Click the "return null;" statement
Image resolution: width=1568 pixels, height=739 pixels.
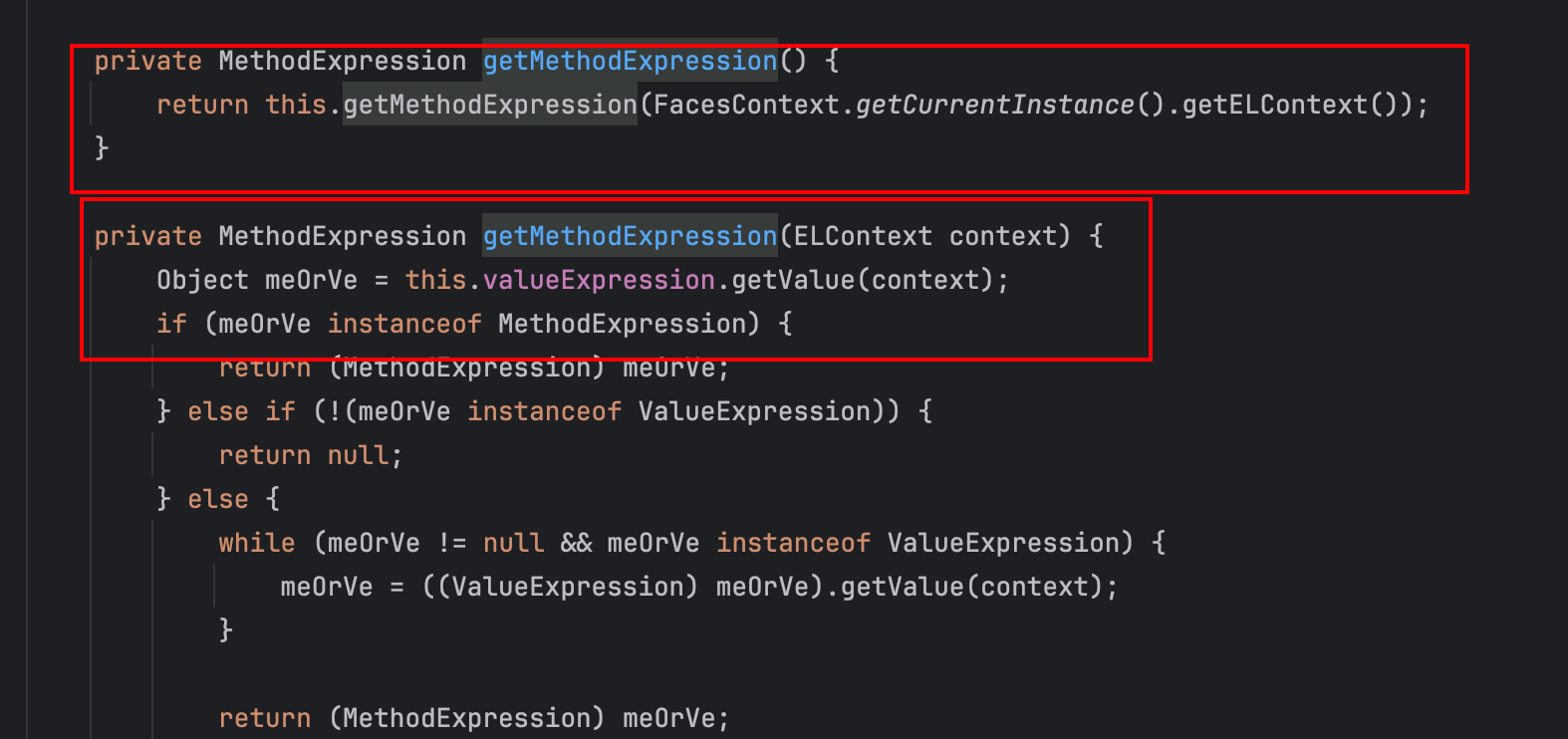click(x=310, y=455)
